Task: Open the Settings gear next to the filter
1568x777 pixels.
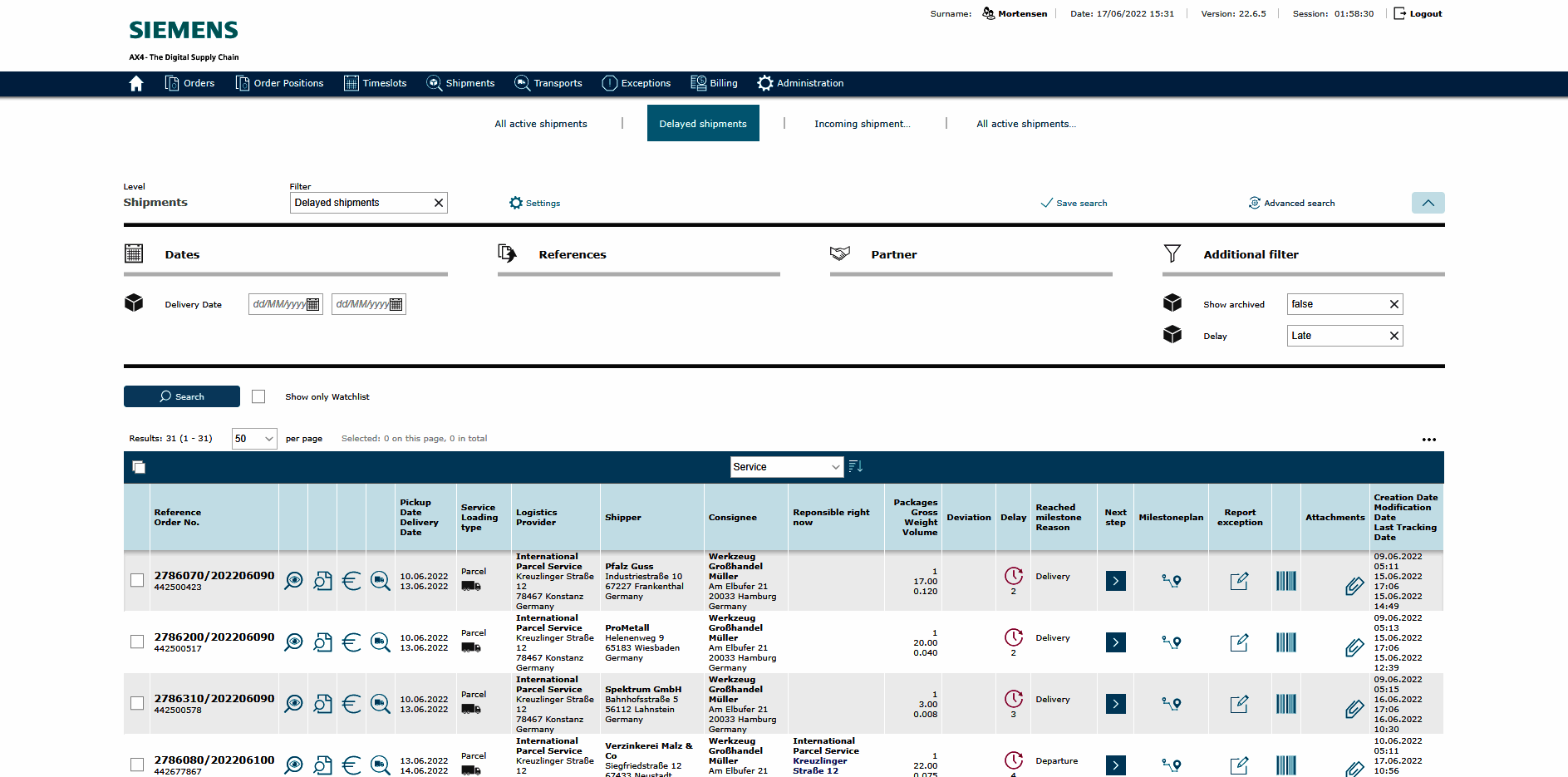Action: pyautogui.click(x=516, y=202)
